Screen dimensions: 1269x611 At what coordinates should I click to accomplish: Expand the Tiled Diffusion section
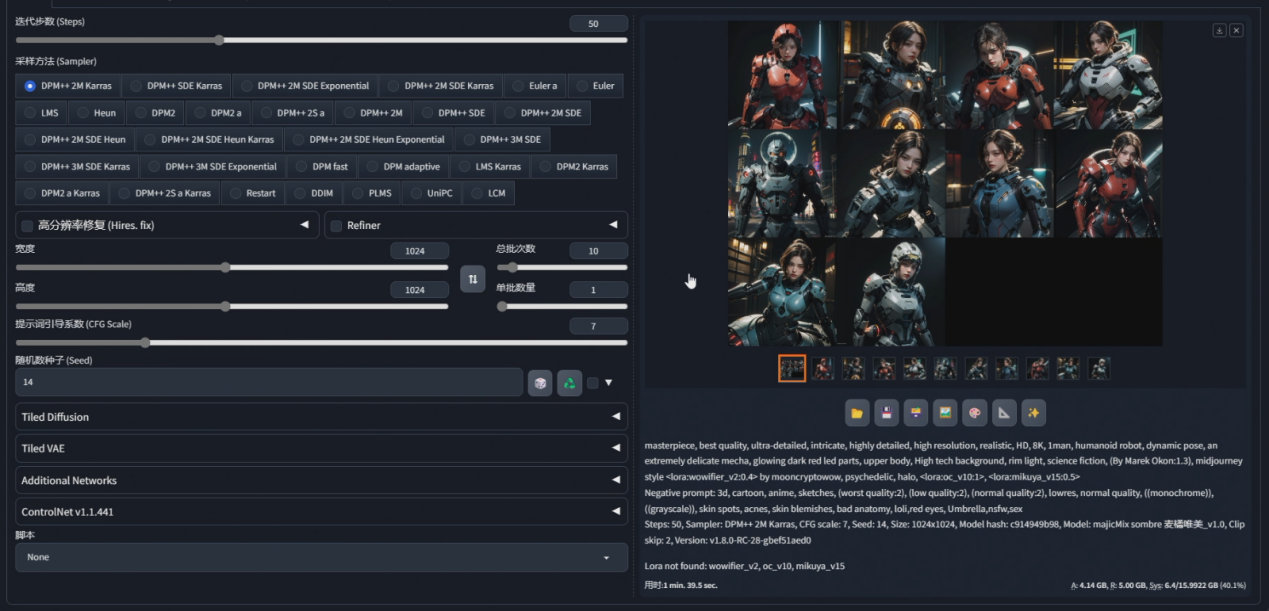[321, 417]
